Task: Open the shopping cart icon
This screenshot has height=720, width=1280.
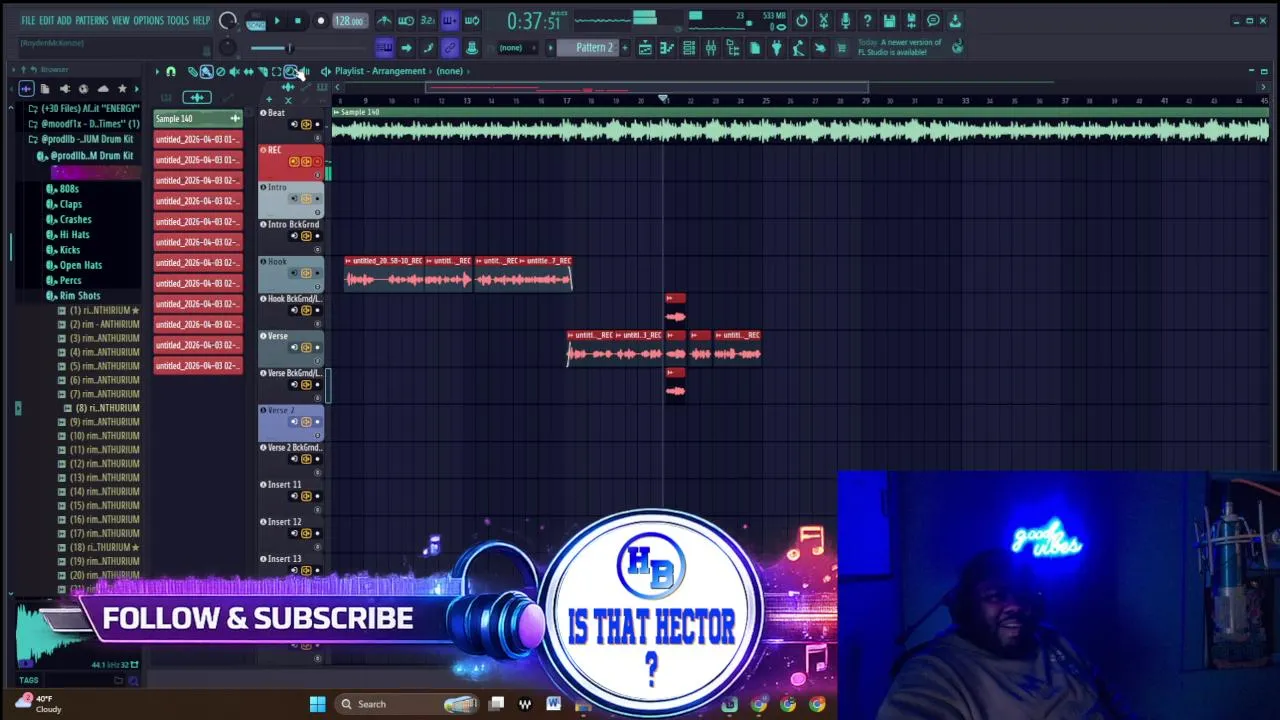Action: pos(842,48)
